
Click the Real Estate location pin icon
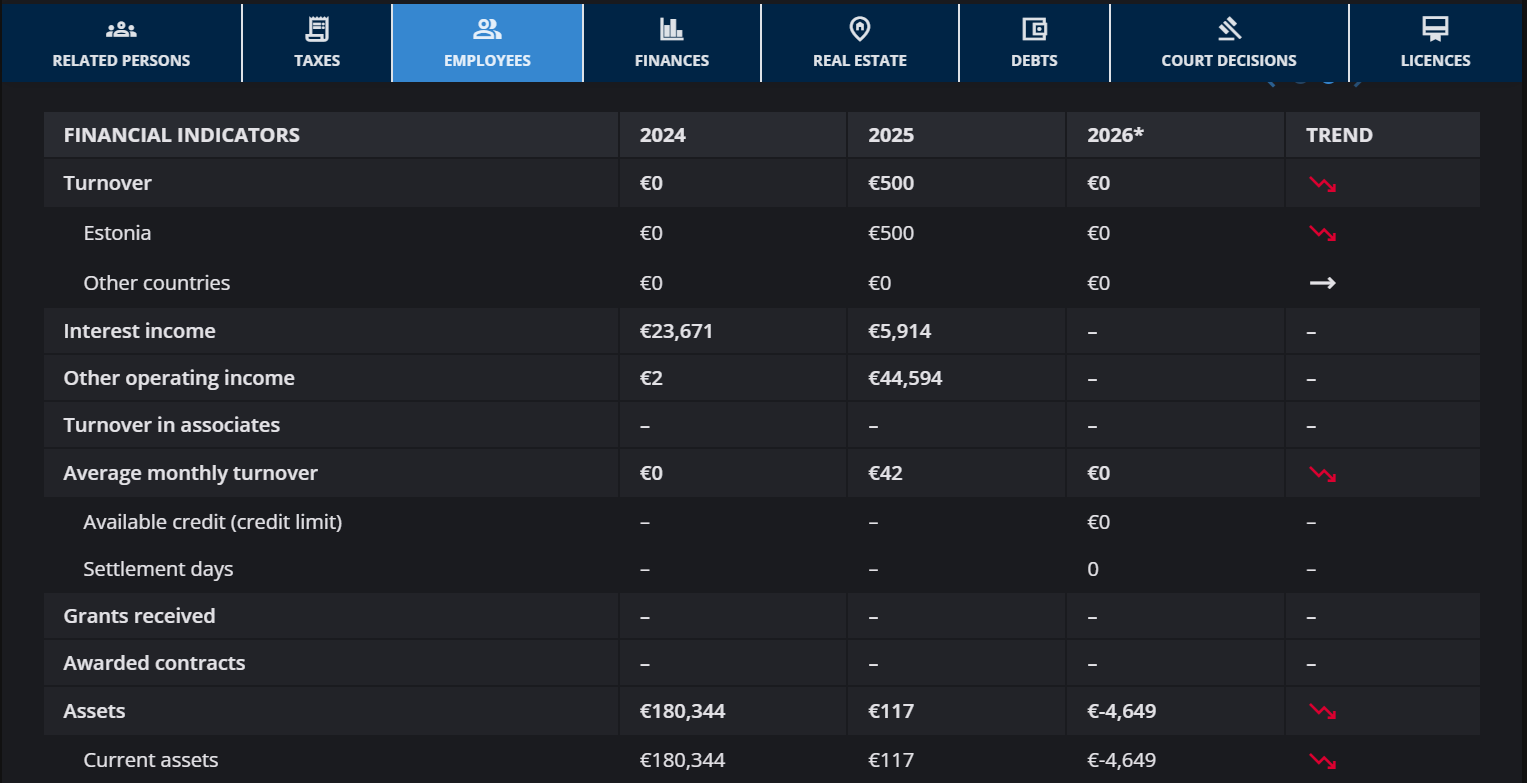[859, 29]
